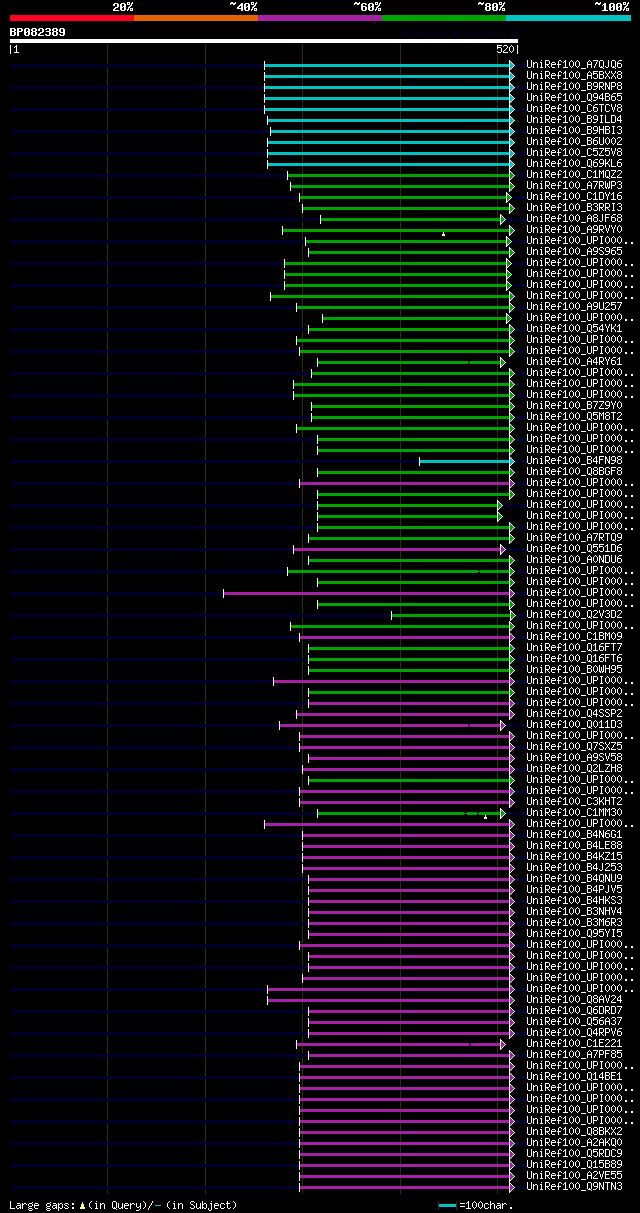The image size is (640, 1213).
Task: Click the cyan ~100% identity legend segment
Action: coord(568,18)
